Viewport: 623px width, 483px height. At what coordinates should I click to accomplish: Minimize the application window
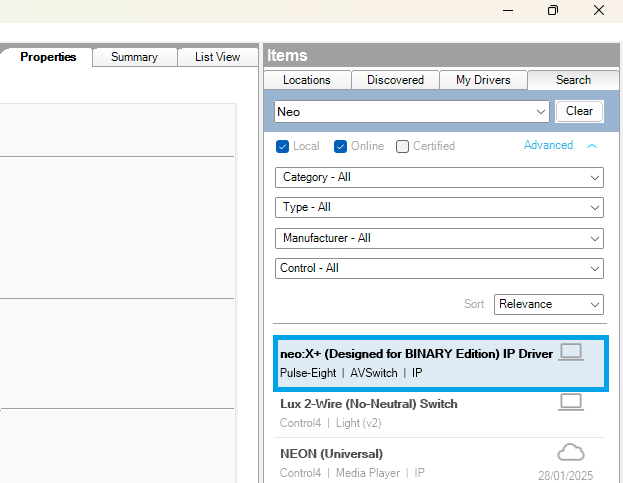coord(508,10)
